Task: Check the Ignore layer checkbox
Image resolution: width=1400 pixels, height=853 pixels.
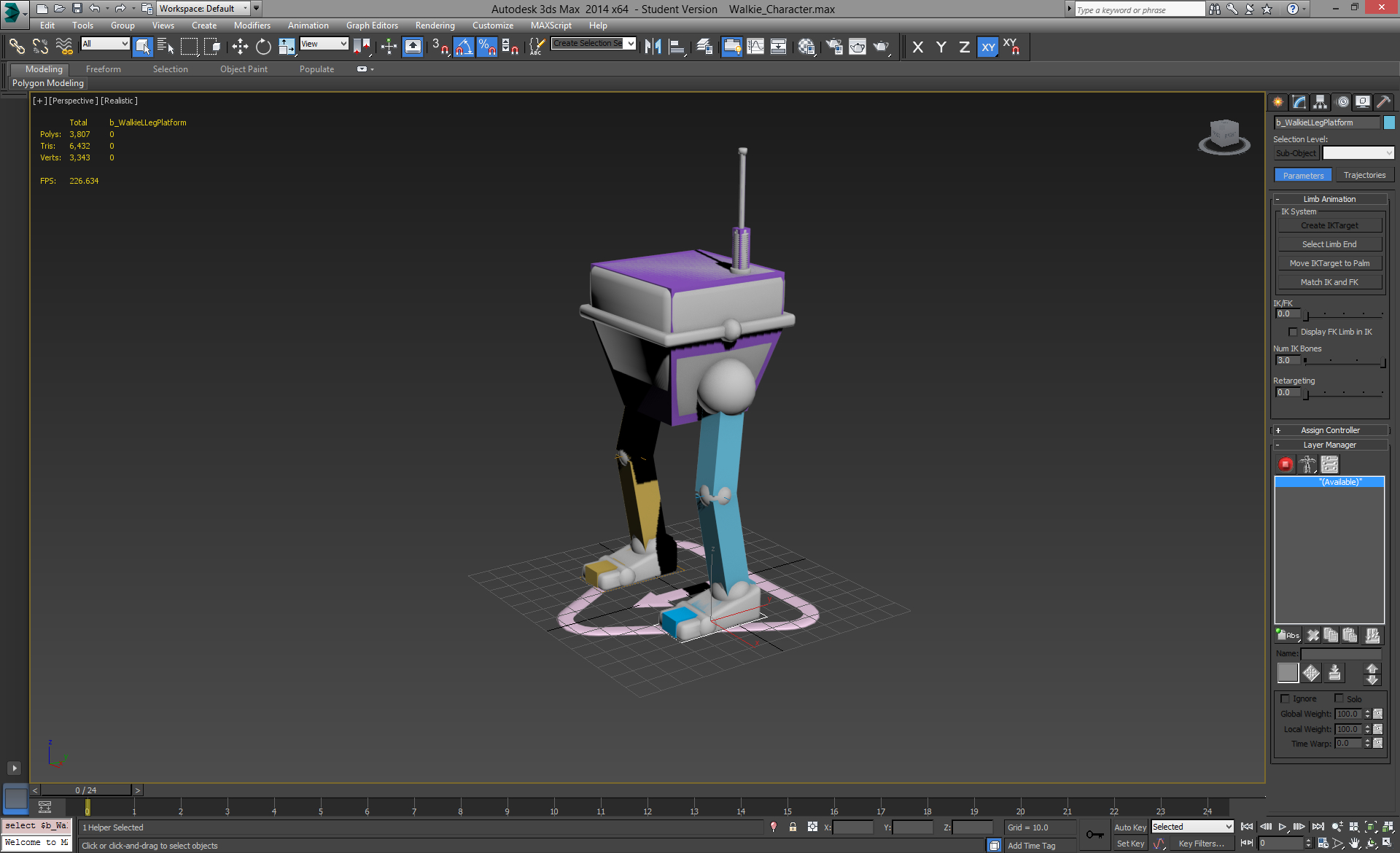Action: click(1286, 698)
